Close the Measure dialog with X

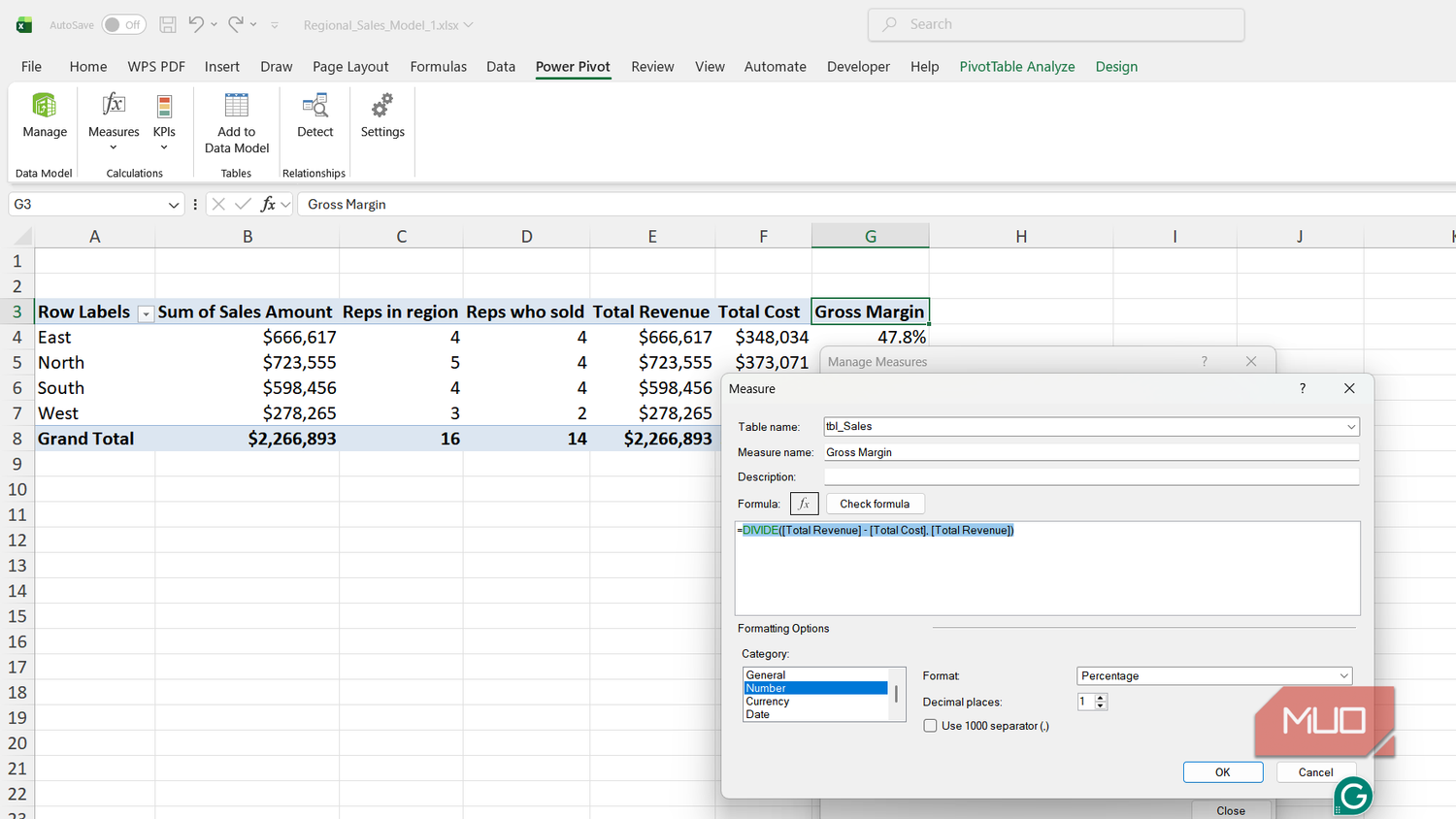pos(1349,388)
